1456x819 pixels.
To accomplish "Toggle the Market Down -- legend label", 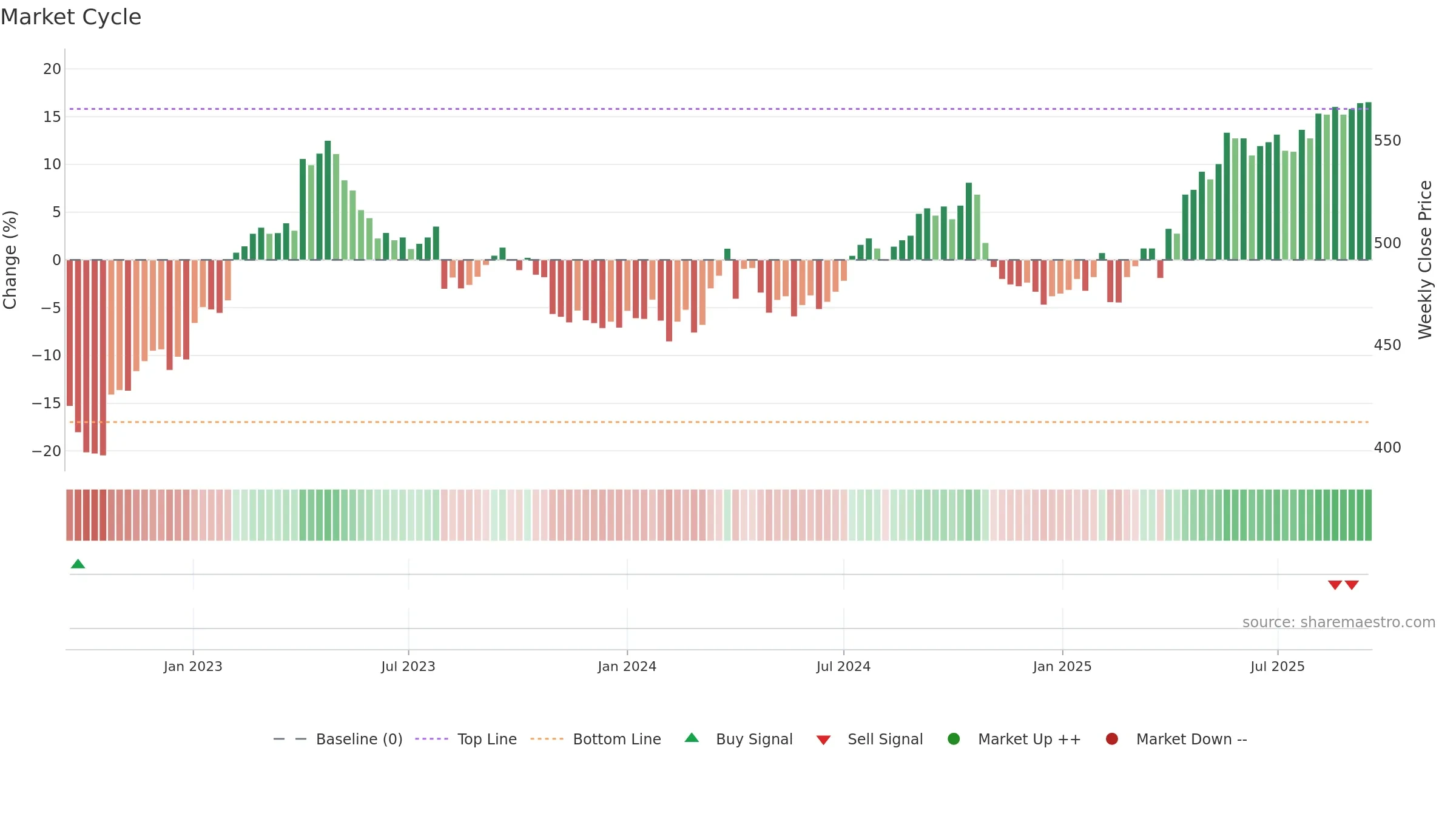I will pyautogui.click(x=1191, y=739).
